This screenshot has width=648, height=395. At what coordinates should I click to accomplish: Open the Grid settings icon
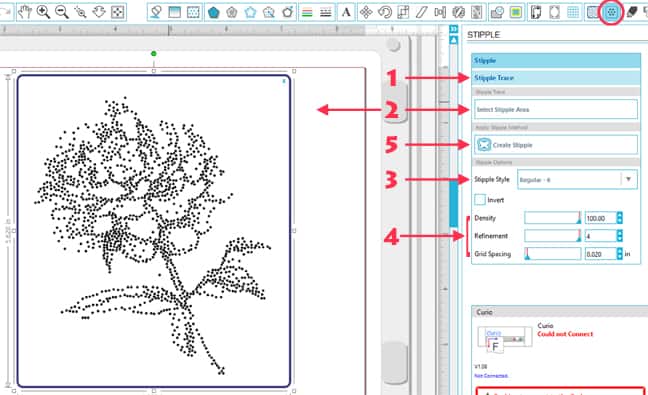[x=573, y=12]
